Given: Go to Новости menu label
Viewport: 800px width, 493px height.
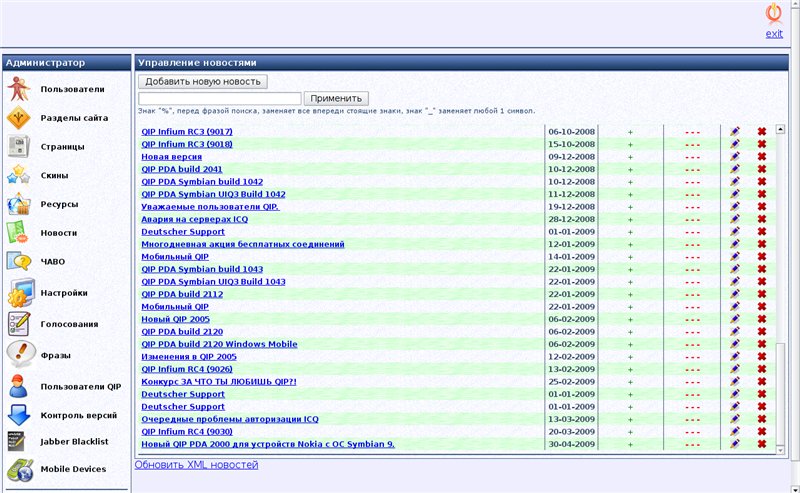Looking at the screenshot, I should [x=59, y=233].
